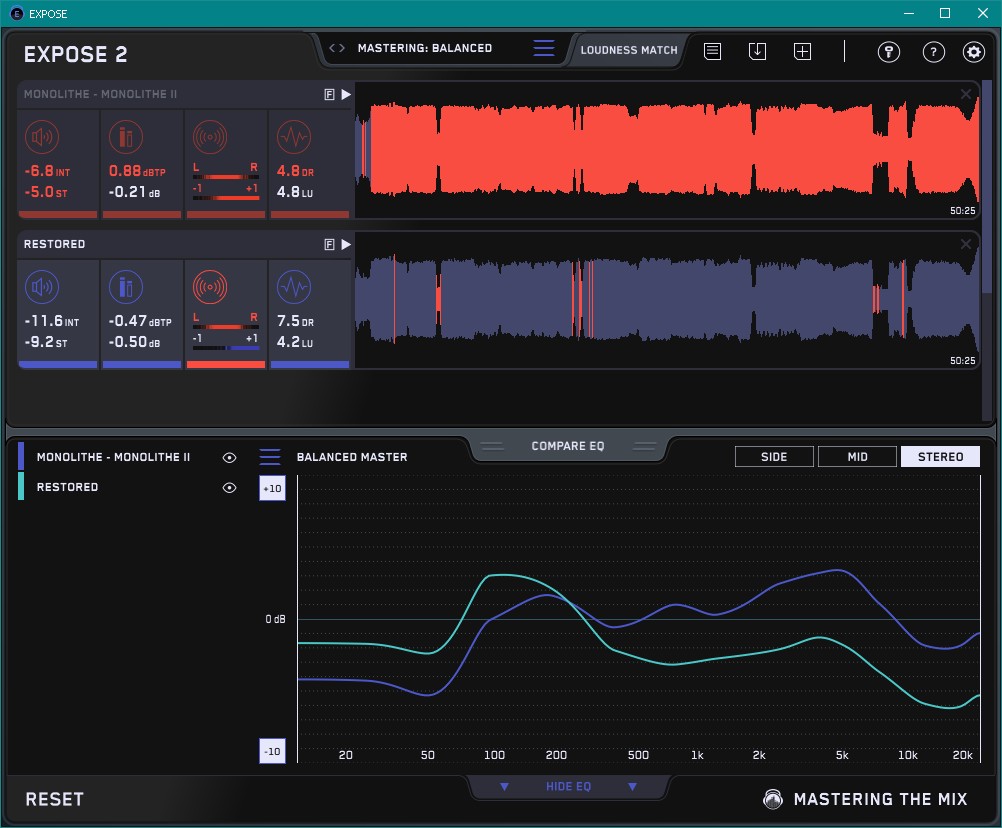Click the license key icon
The image size is (1002, 828).
(x=889, y=52)
